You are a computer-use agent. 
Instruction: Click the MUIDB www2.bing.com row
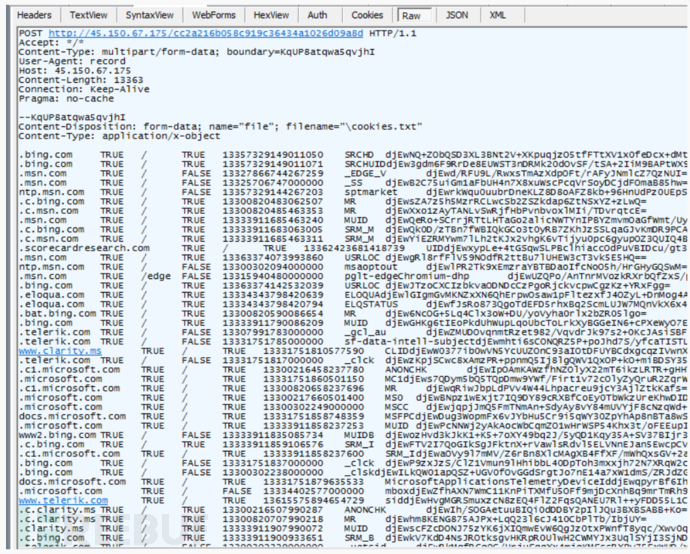(x=353, y=435)
